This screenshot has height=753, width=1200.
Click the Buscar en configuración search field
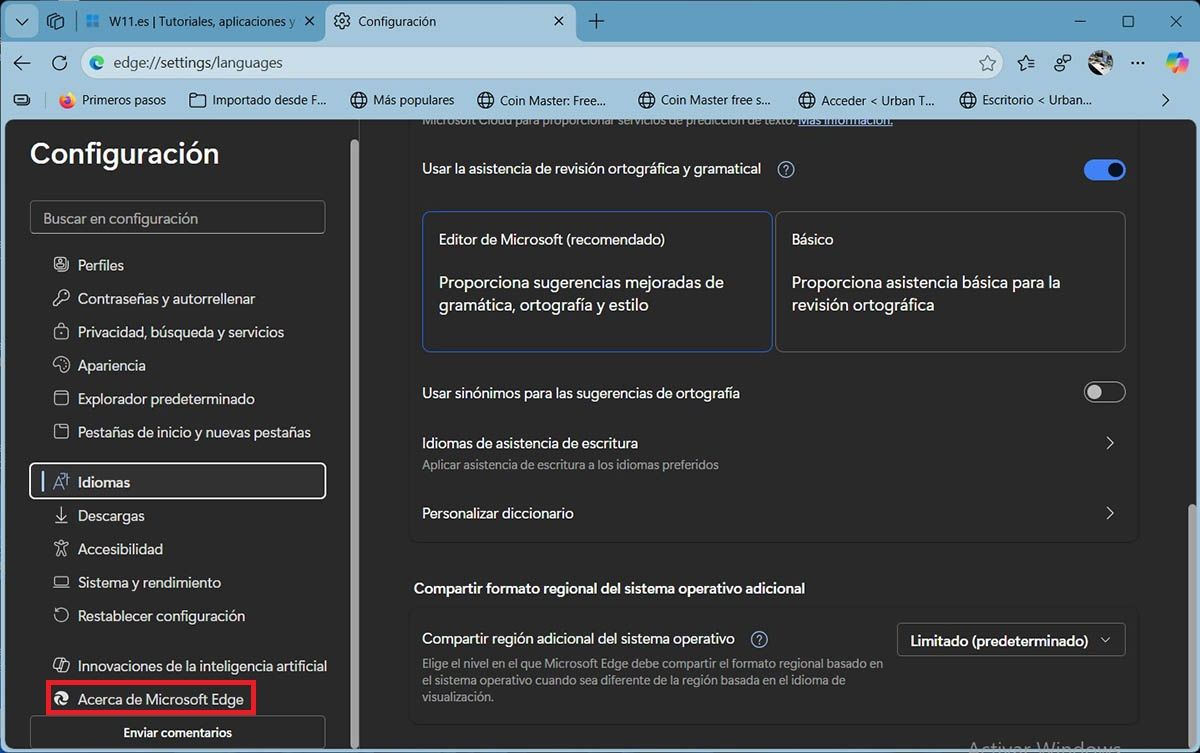(x=177, y=218)
